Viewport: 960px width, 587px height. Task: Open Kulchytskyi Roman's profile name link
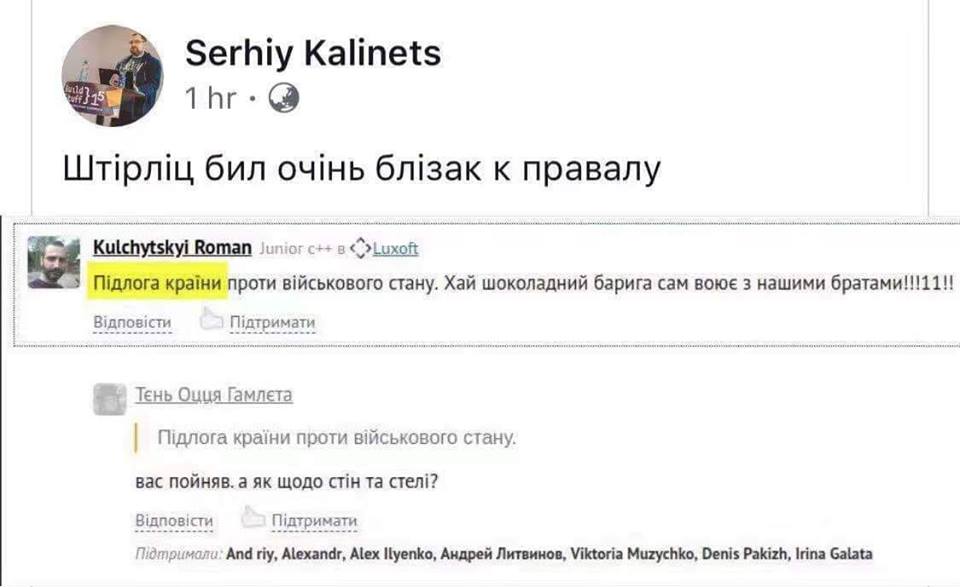click(x=172, y=248)
